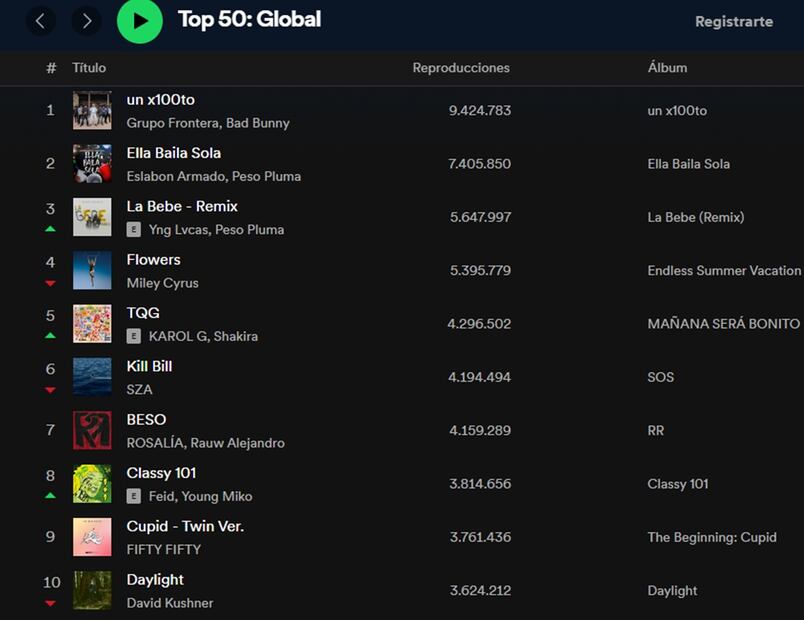The width and height of the screenshot is (804, 620).
Task: Click the Registrarte button
Action: click(734, 21)
